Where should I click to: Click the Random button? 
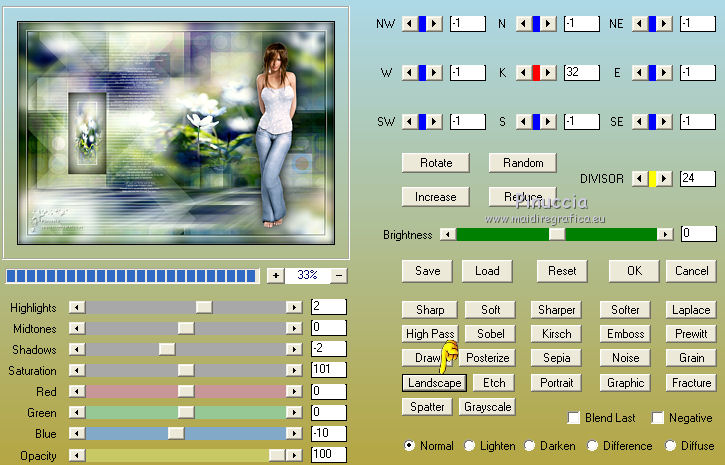[523, 163]
